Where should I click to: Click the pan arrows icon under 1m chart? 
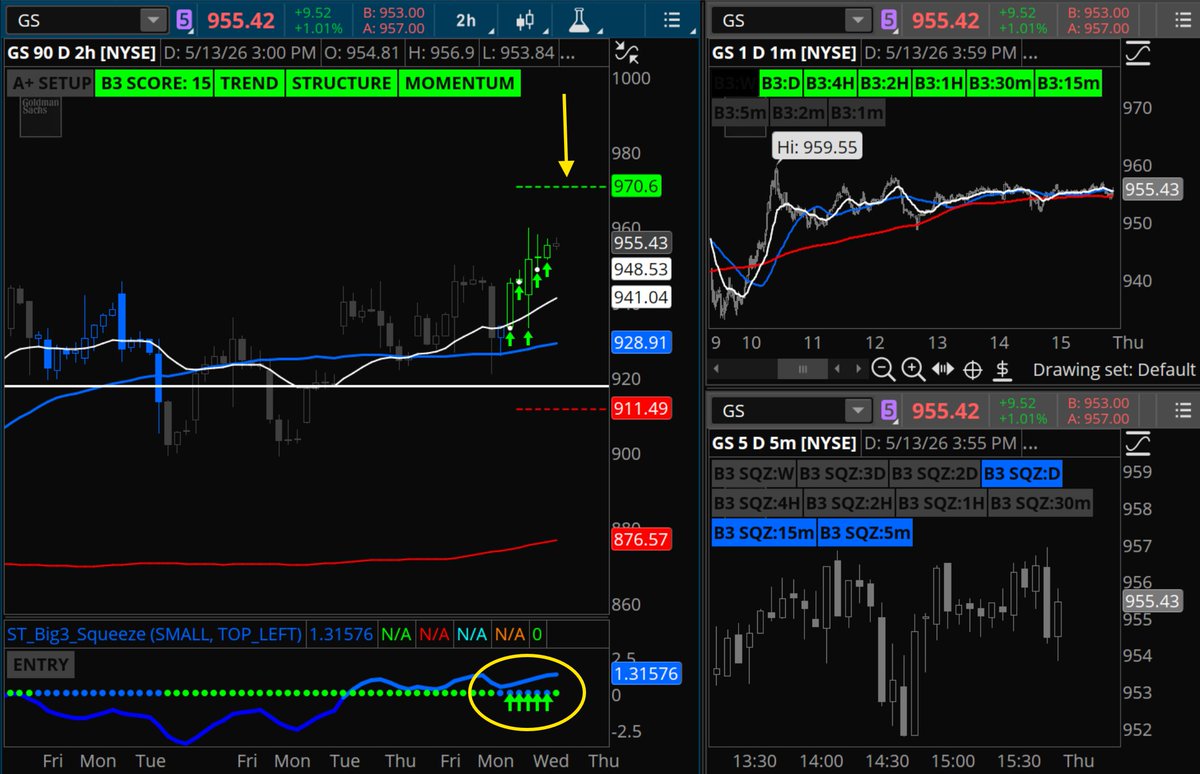click(x=943, y=369)
